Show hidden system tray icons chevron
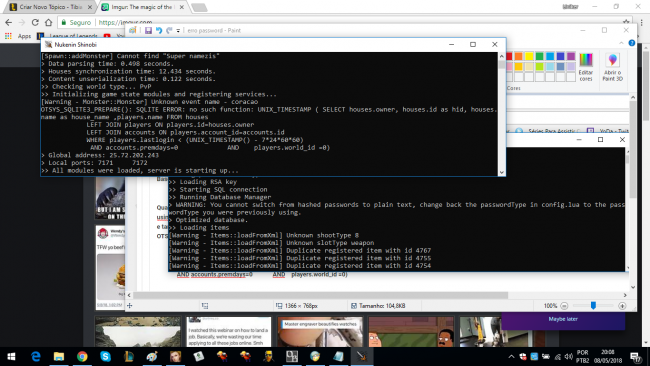650x366 pixels. tap(511, 356)
